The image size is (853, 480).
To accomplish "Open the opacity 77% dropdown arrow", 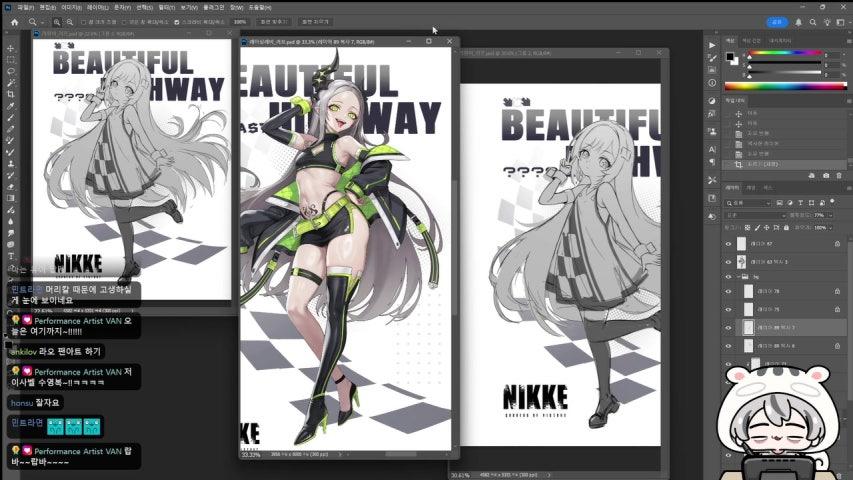I will (x=830, y=216).
